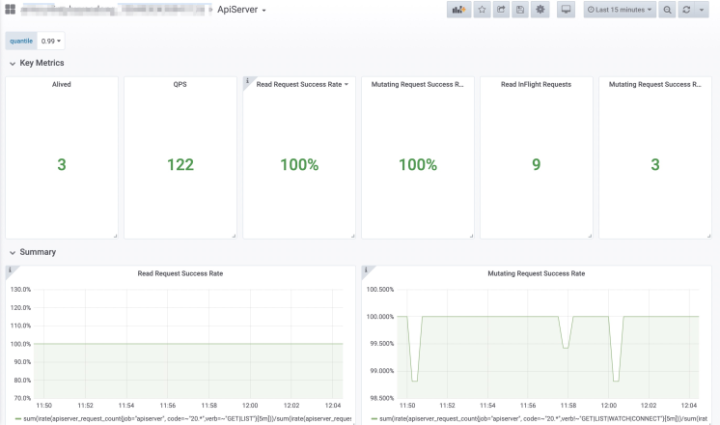720x425 pixels.
Task: Open the Grafana dashboards grid icon
Action: (10, 9)
